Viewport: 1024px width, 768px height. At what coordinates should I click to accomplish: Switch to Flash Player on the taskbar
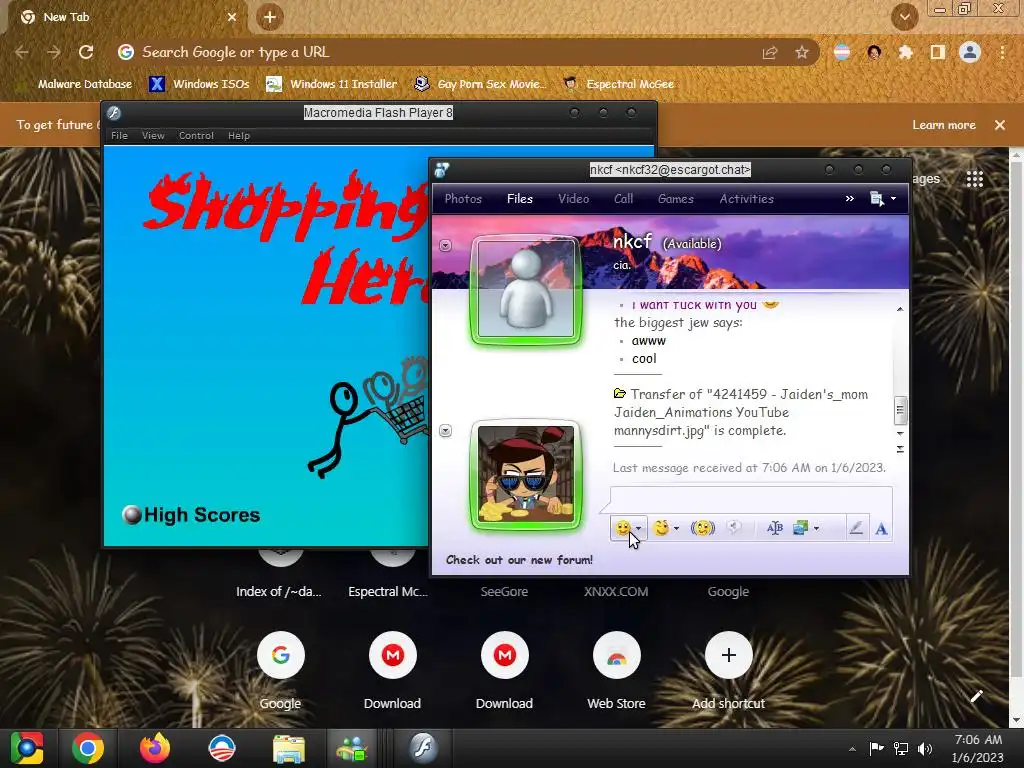pyautogui.click(x=423, y=748)
